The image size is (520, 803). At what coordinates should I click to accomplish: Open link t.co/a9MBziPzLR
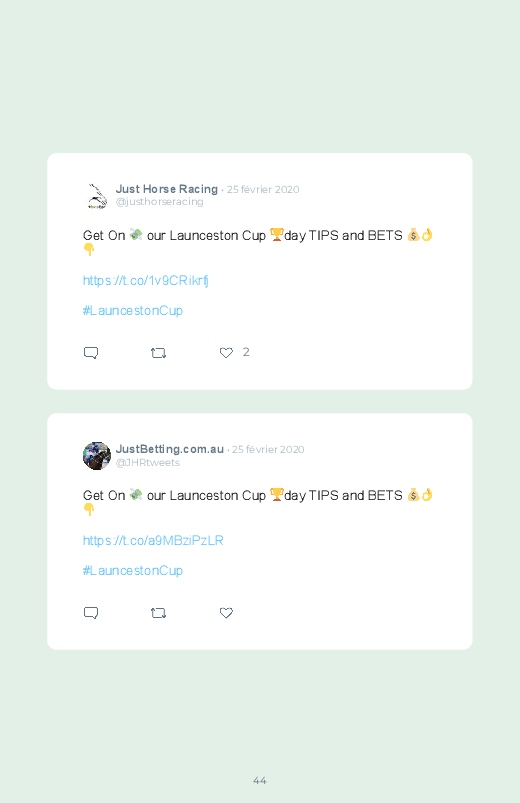tap(153, 541)
